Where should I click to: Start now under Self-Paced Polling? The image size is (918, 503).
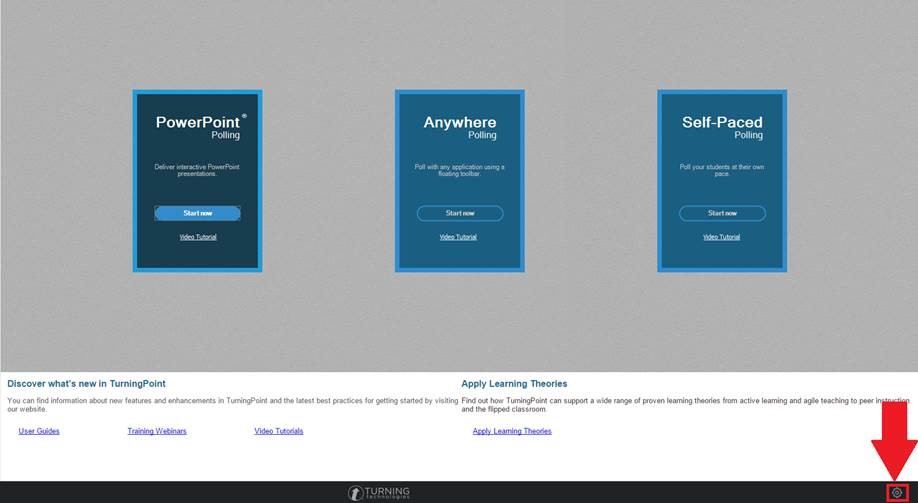722,213
